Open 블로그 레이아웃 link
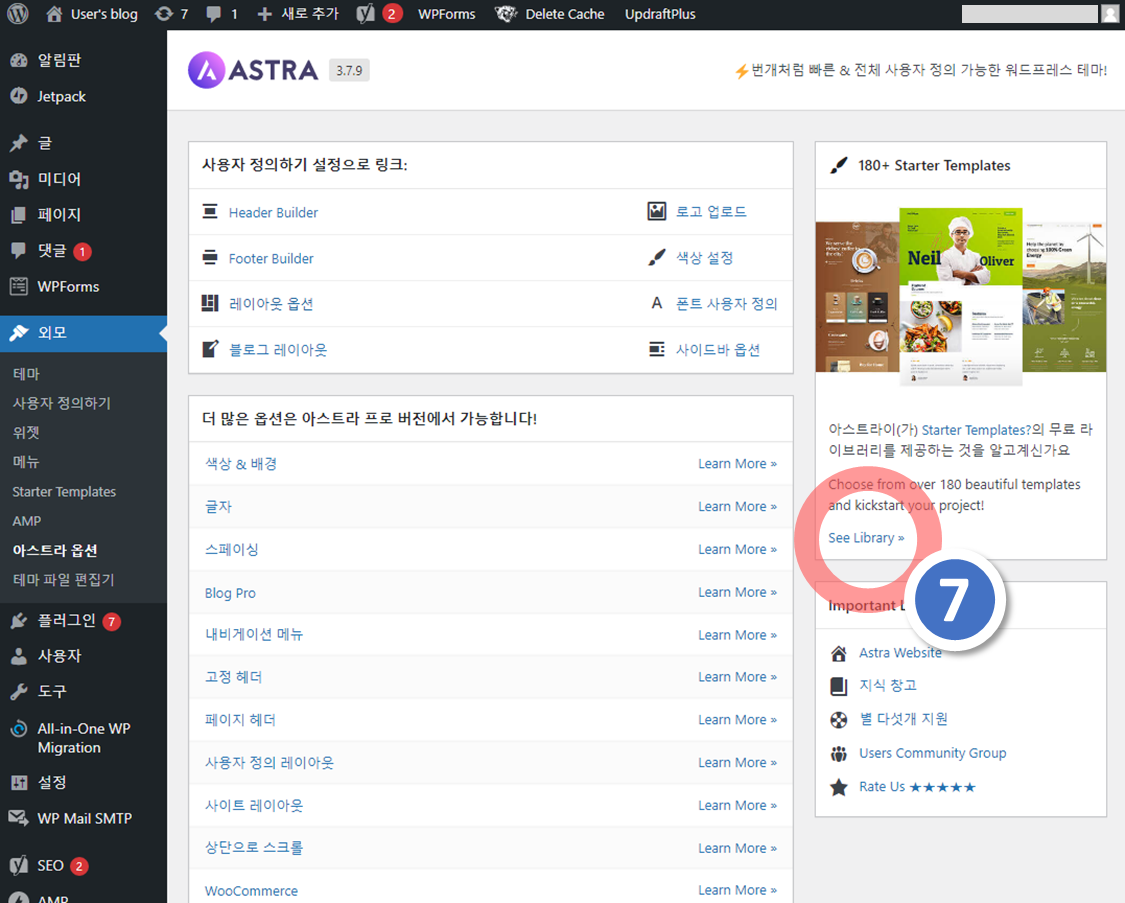 point(278,349)
